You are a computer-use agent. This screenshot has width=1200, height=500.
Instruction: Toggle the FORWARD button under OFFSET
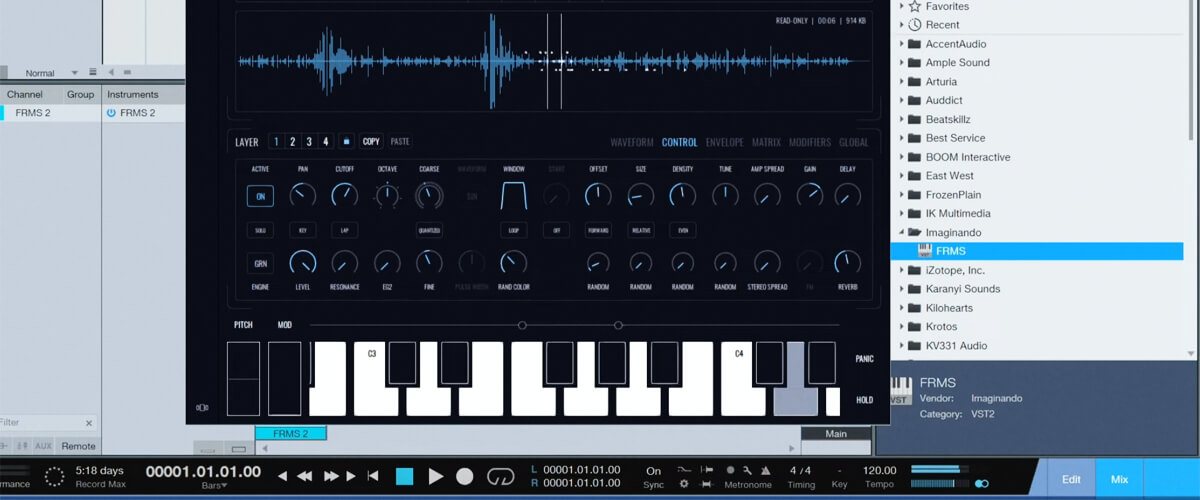[x=598, y=230]
